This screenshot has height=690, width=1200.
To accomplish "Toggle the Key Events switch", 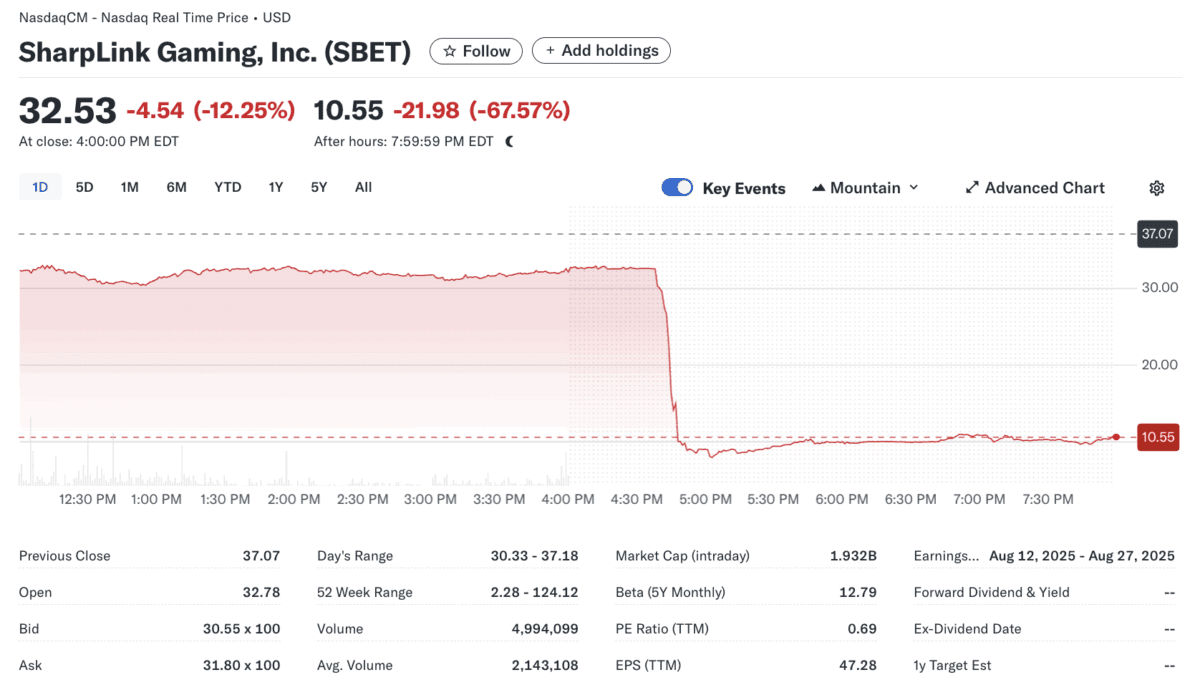I will [x=677, y=187].
